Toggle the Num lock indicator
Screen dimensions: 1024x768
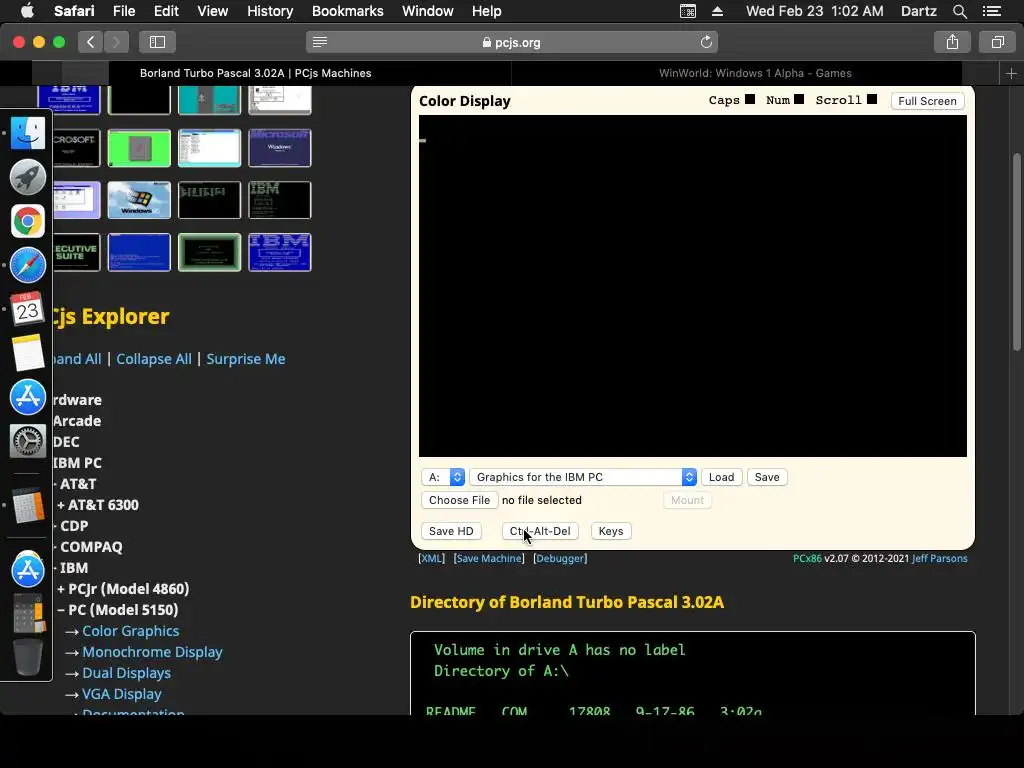tap(799, 99)
